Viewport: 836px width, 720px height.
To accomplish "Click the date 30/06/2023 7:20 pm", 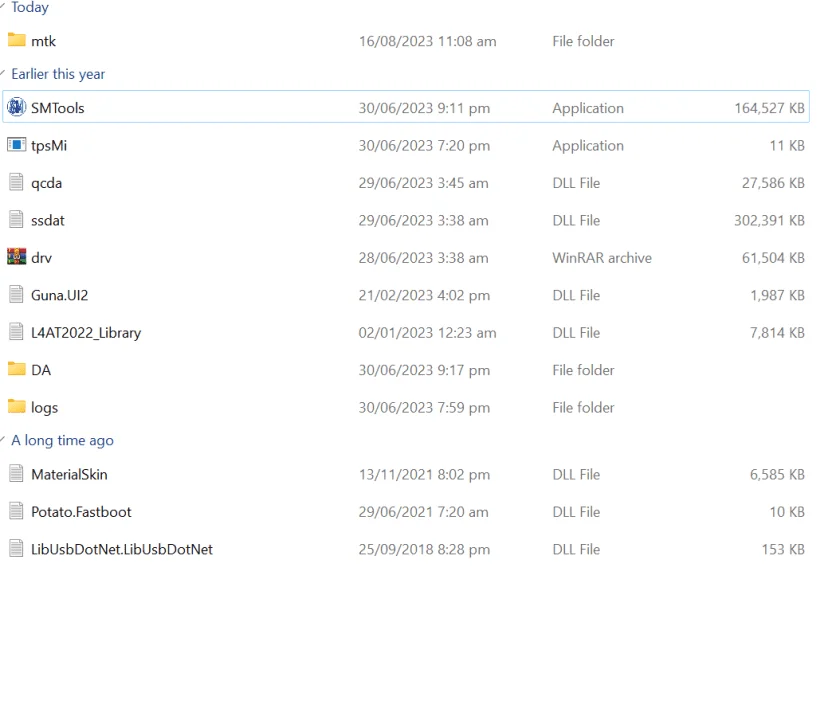I will [x=424, y=146].
